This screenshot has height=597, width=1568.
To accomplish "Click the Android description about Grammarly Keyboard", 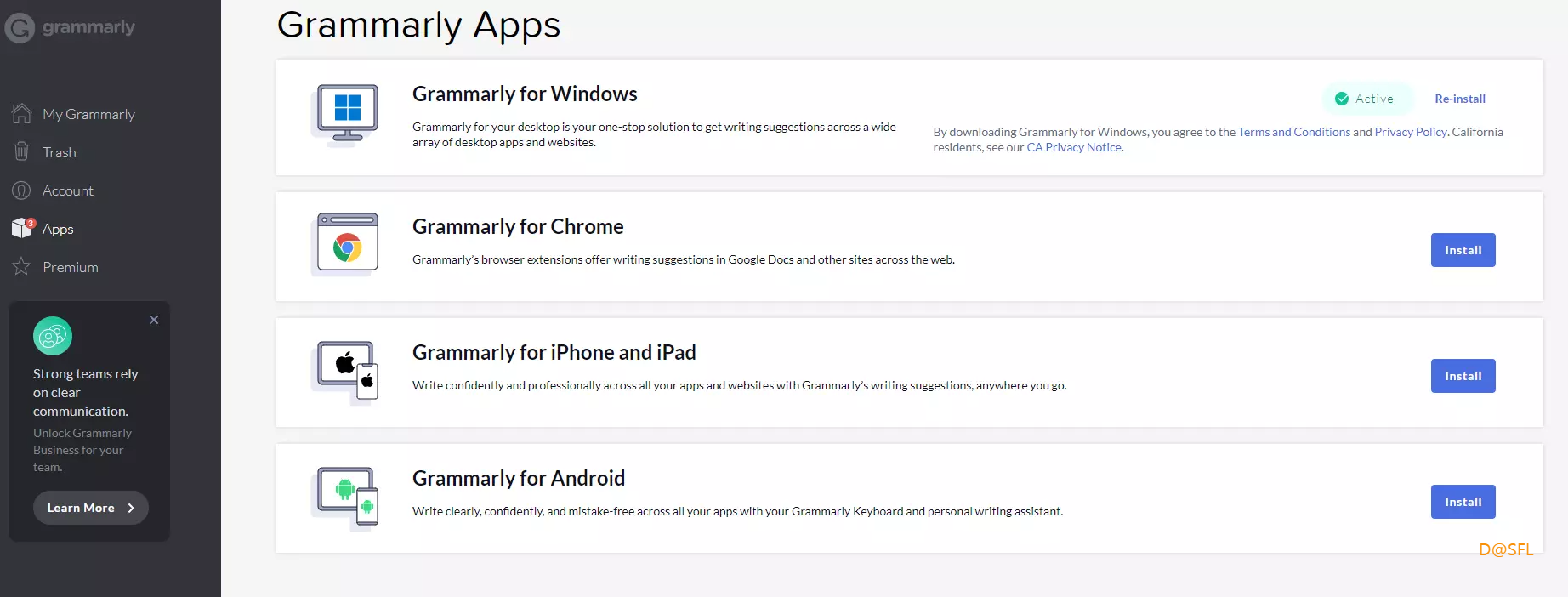I will [x=737, y=511].
